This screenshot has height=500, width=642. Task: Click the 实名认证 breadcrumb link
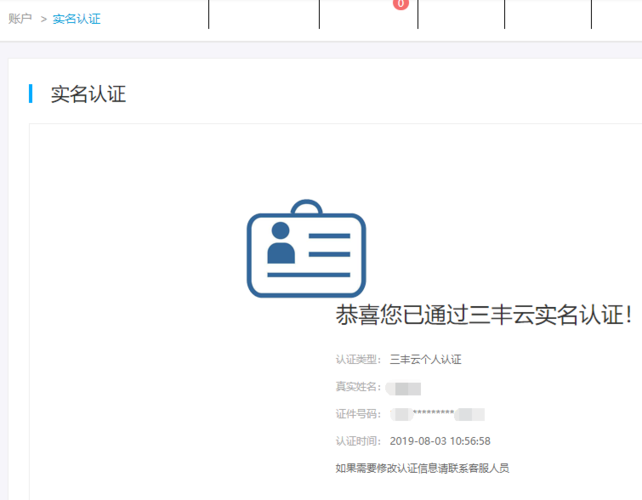(x=77, y=19)
